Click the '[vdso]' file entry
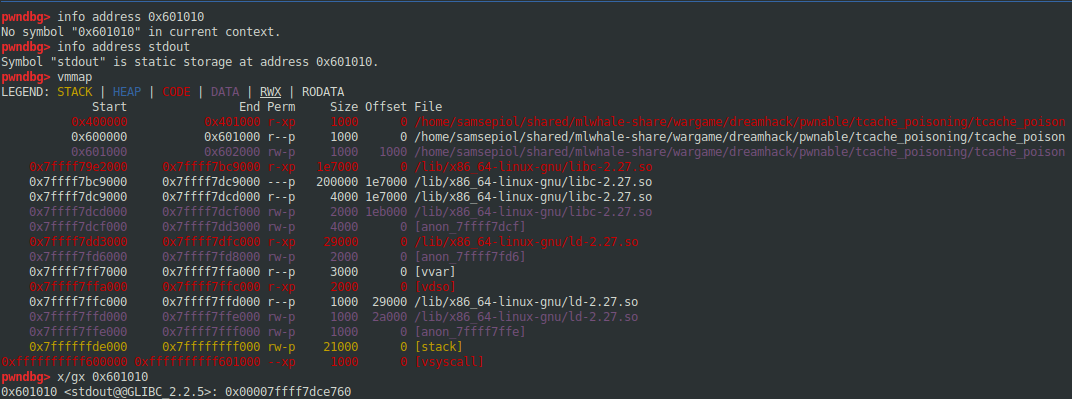The width and height of the screenshot is (1072, 399). pyautogui.click(x=435, y=287)
